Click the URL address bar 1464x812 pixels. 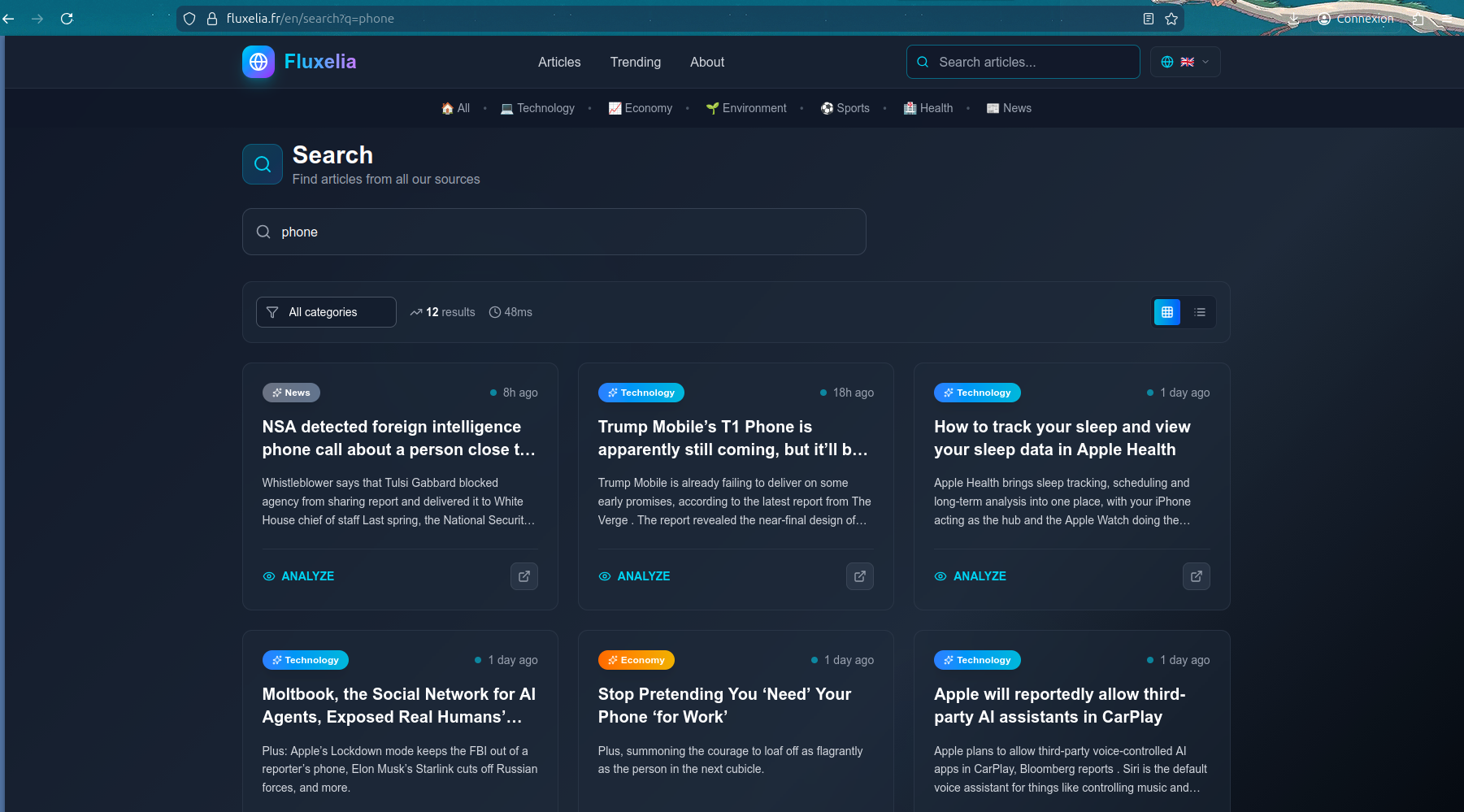click(680, 18)
